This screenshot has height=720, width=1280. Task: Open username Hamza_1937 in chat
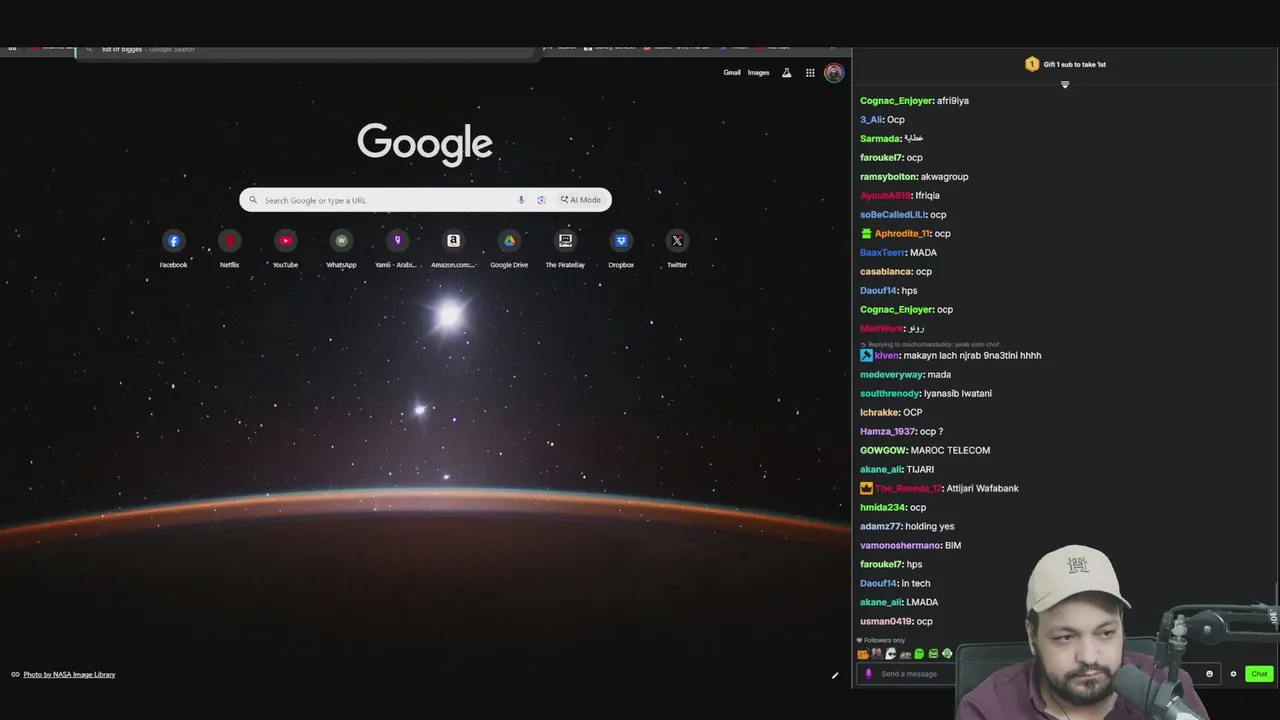coord(887,432)
